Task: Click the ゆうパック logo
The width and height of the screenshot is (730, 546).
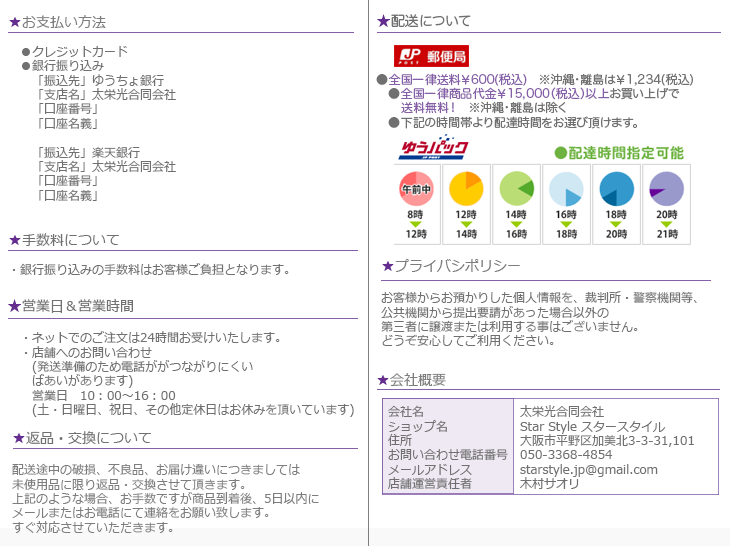Action: [x=434, y=150]
